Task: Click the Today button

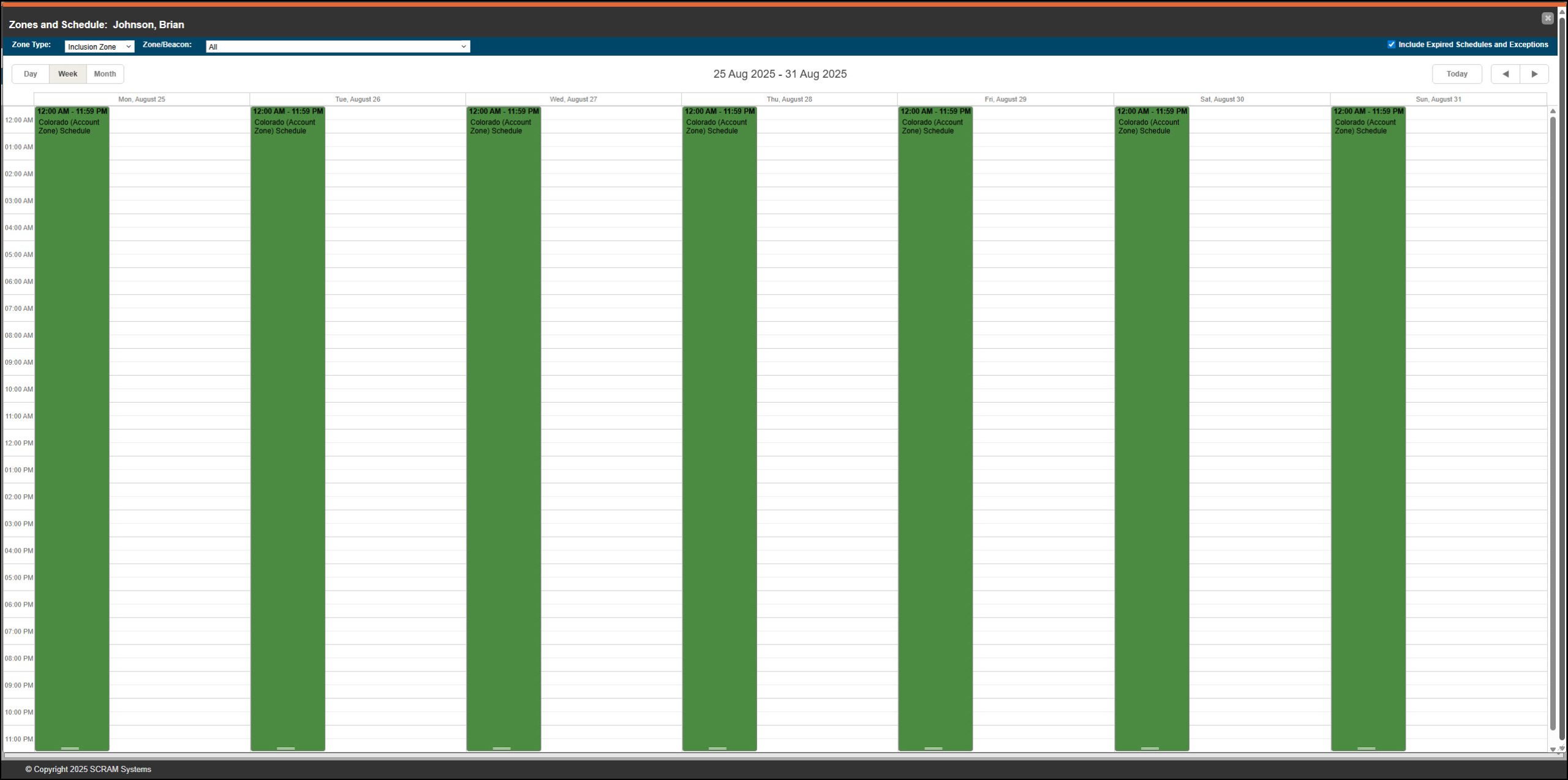Action: point(1457,74)
